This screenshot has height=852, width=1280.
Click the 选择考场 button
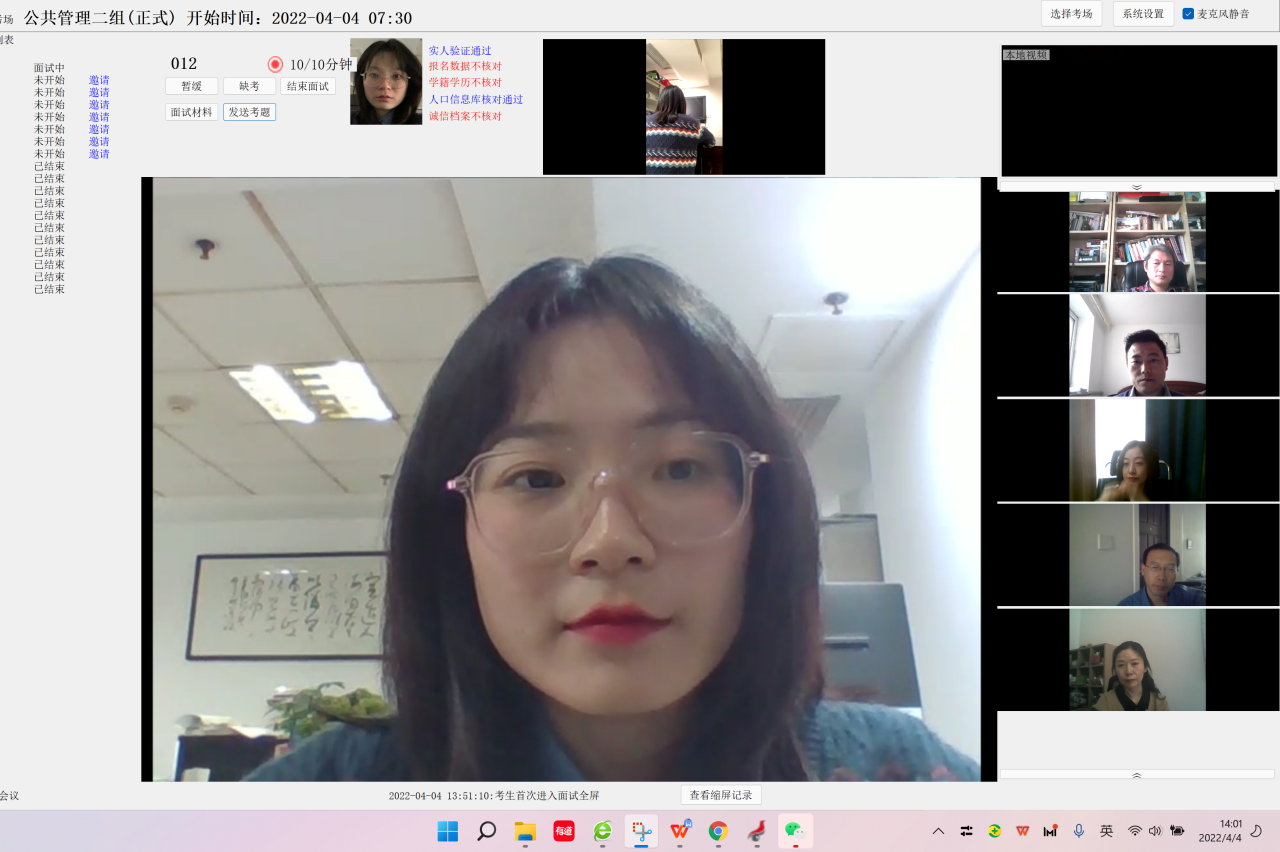pos(1071,14)
